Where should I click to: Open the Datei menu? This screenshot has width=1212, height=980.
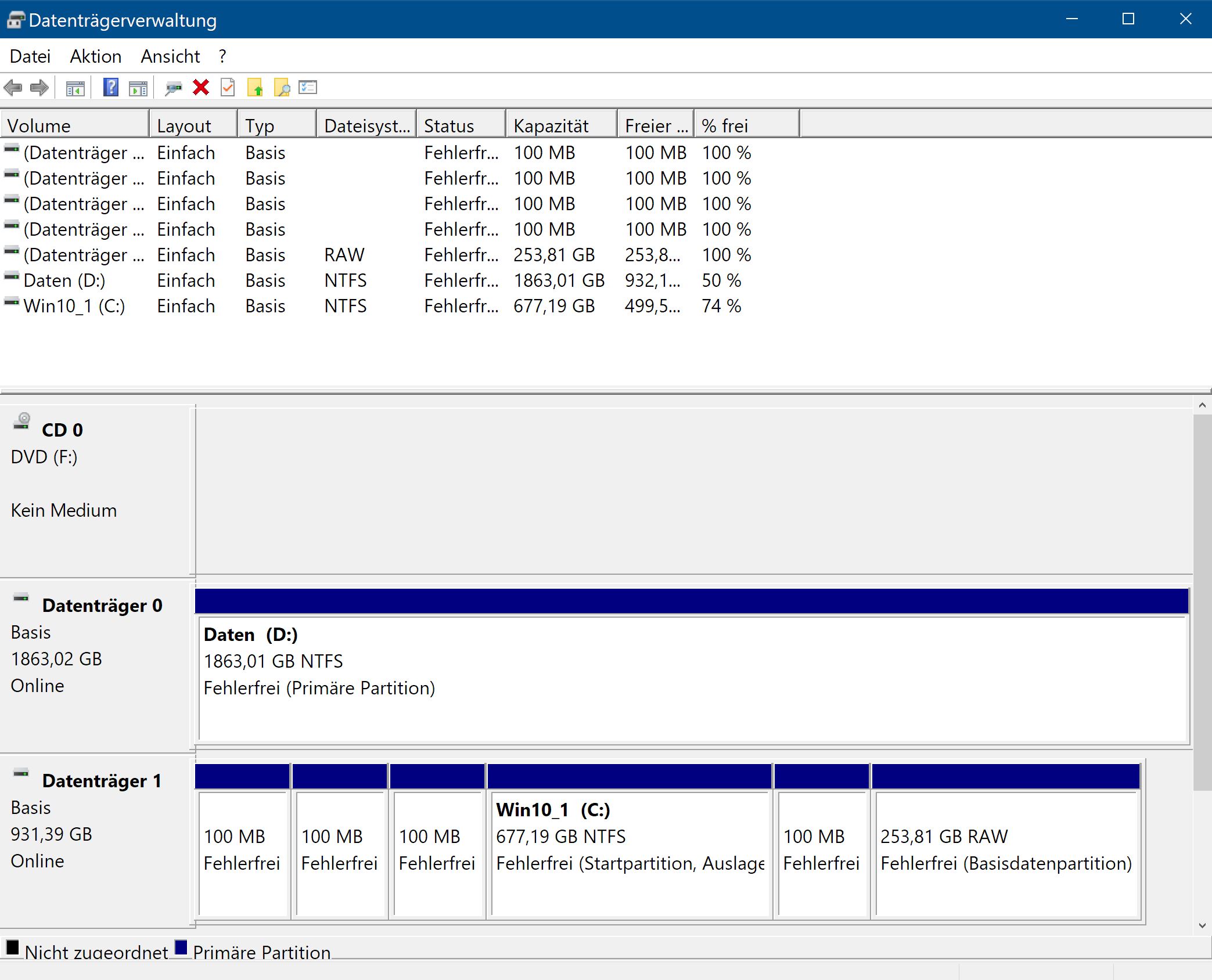point(30,56)
